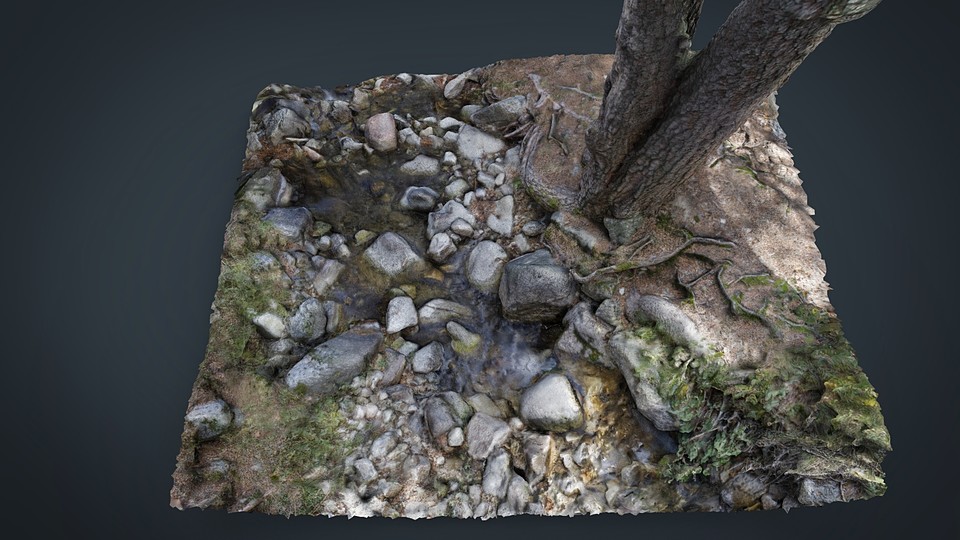Select the smooth rounded rock near bottom center
The image size is (960, 540).
point(551,402)
